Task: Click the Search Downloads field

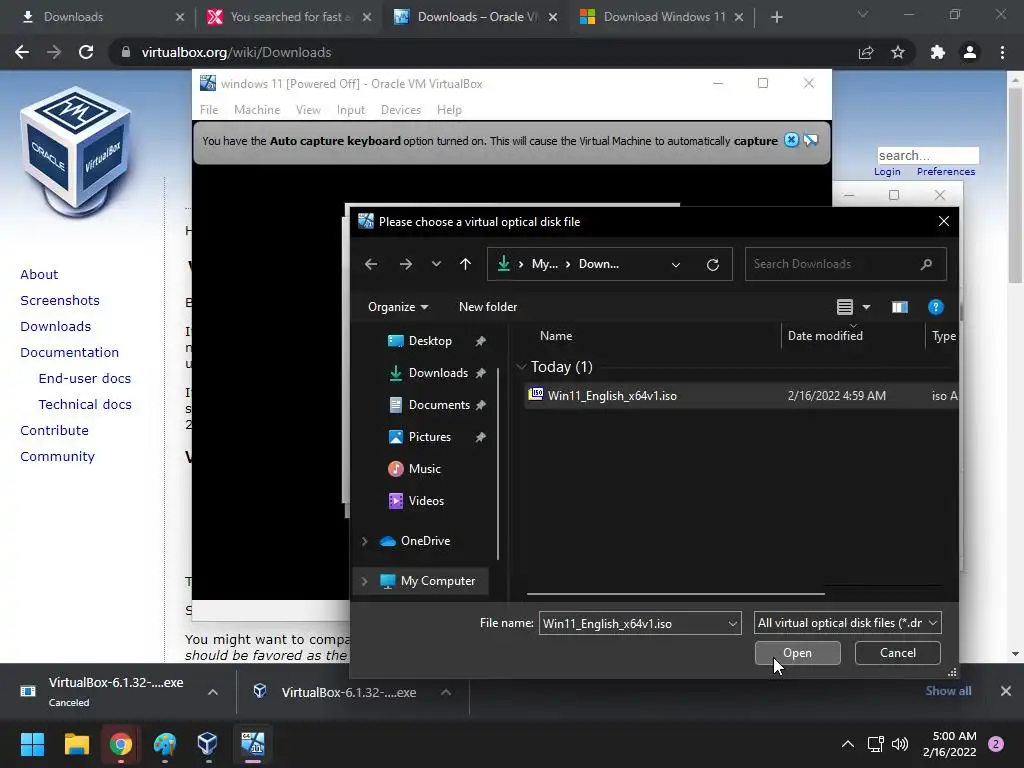Action: (x=845, y=264)
